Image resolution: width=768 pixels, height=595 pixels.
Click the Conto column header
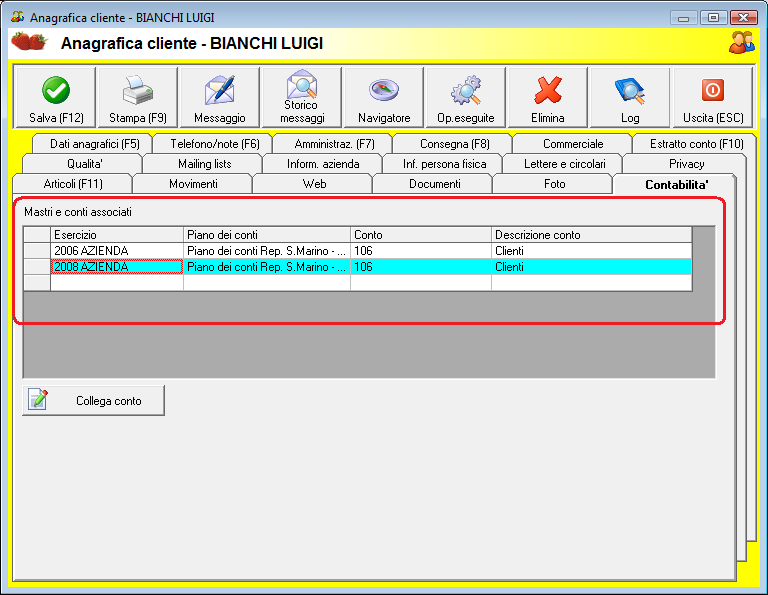click(x=421, y=235)
